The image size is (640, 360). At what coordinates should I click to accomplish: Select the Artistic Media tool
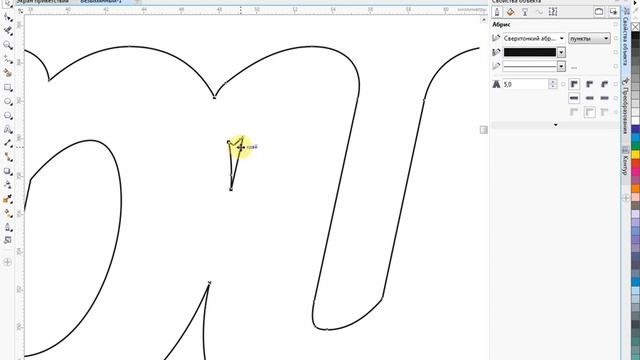click(8, 73)
